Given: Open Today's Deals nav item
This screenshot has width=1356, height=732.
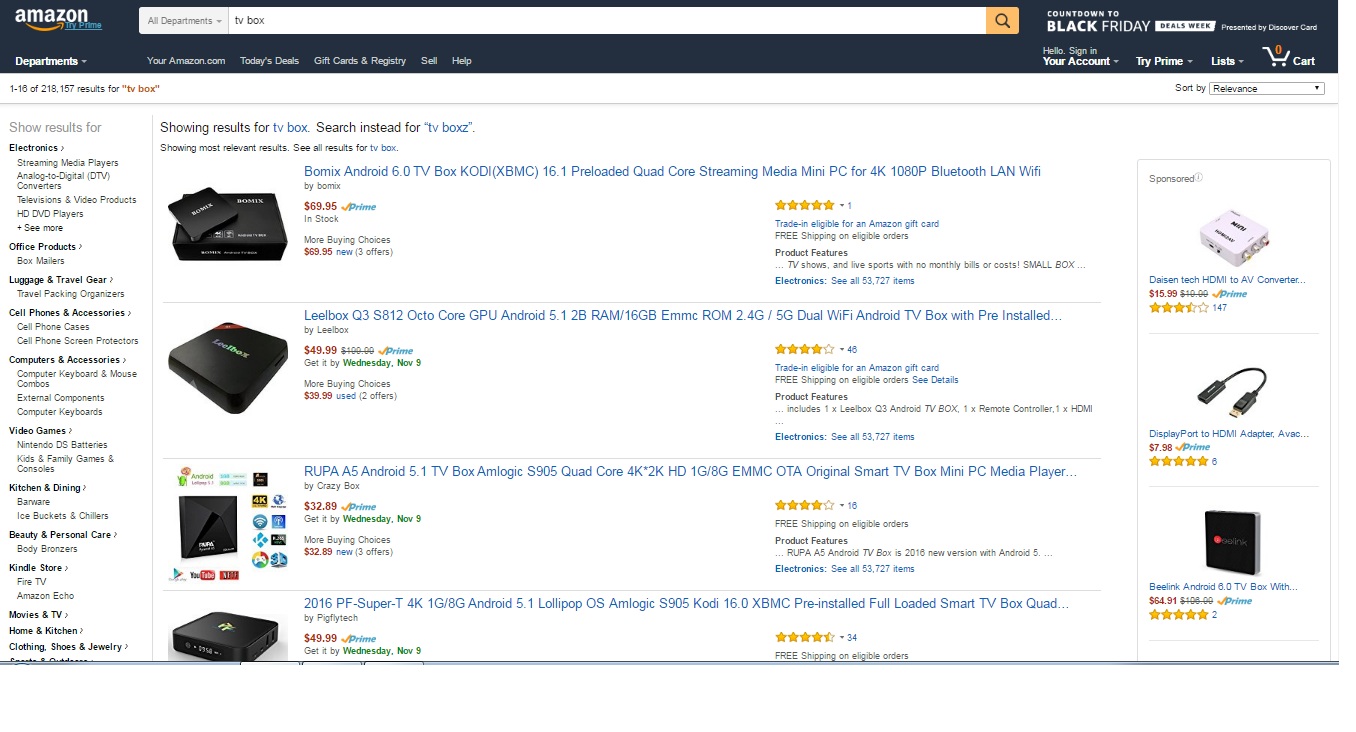Looking at the screenshot, I should (269, 61).
